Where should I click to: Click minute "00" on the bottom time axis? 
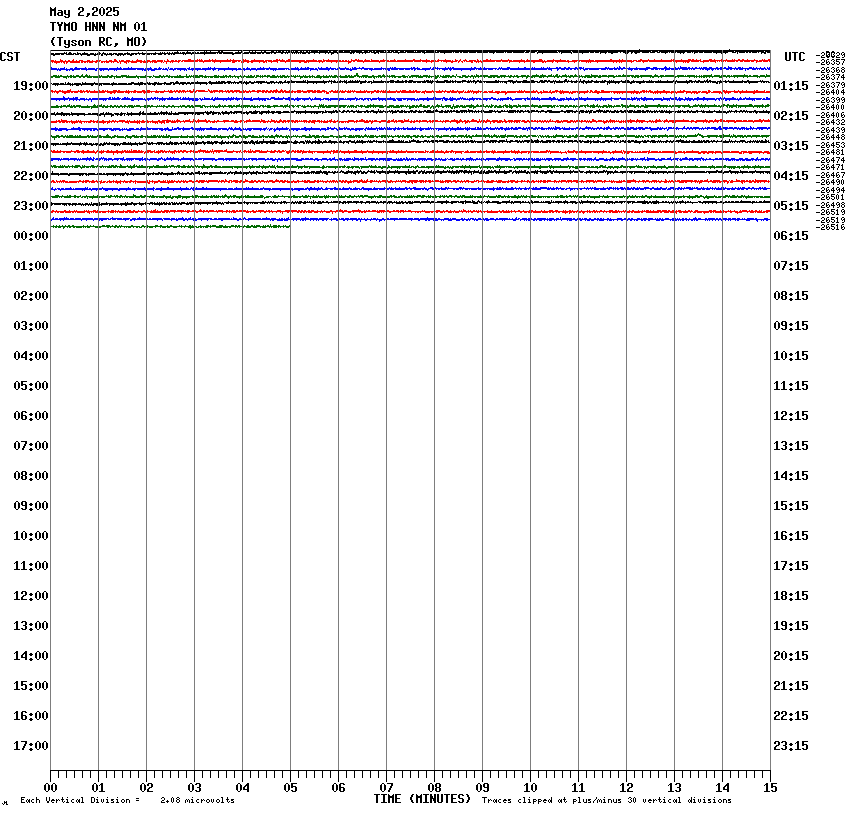coord(50,788)
